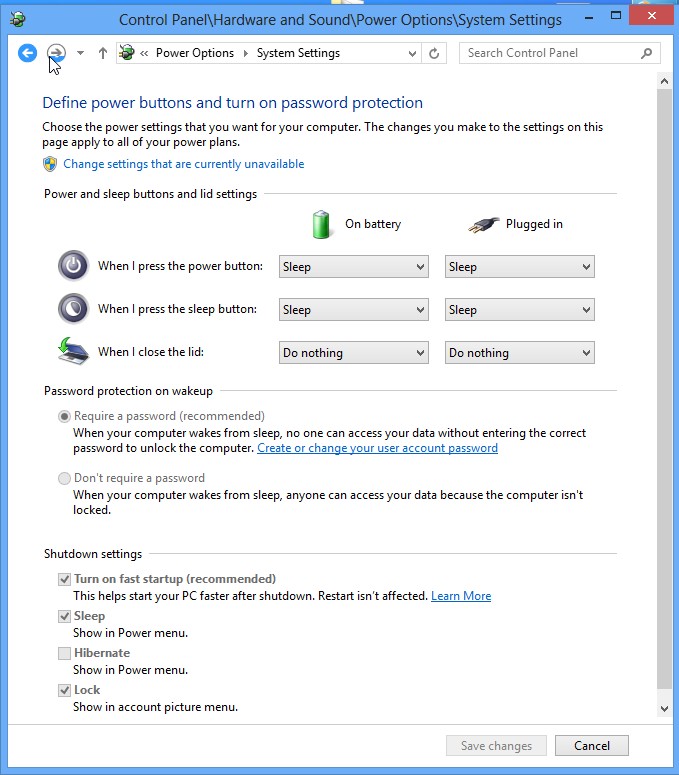Click the Back navigation arrow
This screenshot has width=679, height=775.
tap(27, 53)
